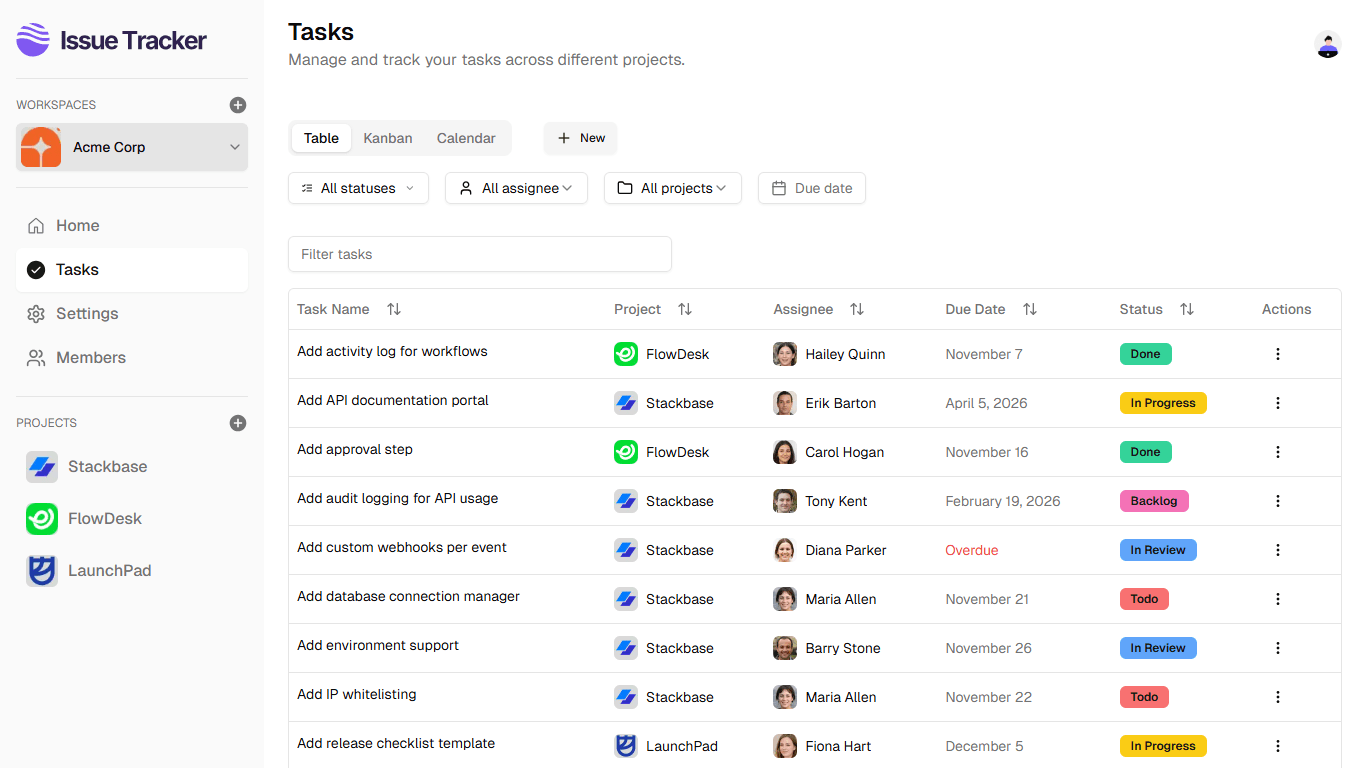Click the Filter tasks input field
1366x768 pixels.
point(479,254)
